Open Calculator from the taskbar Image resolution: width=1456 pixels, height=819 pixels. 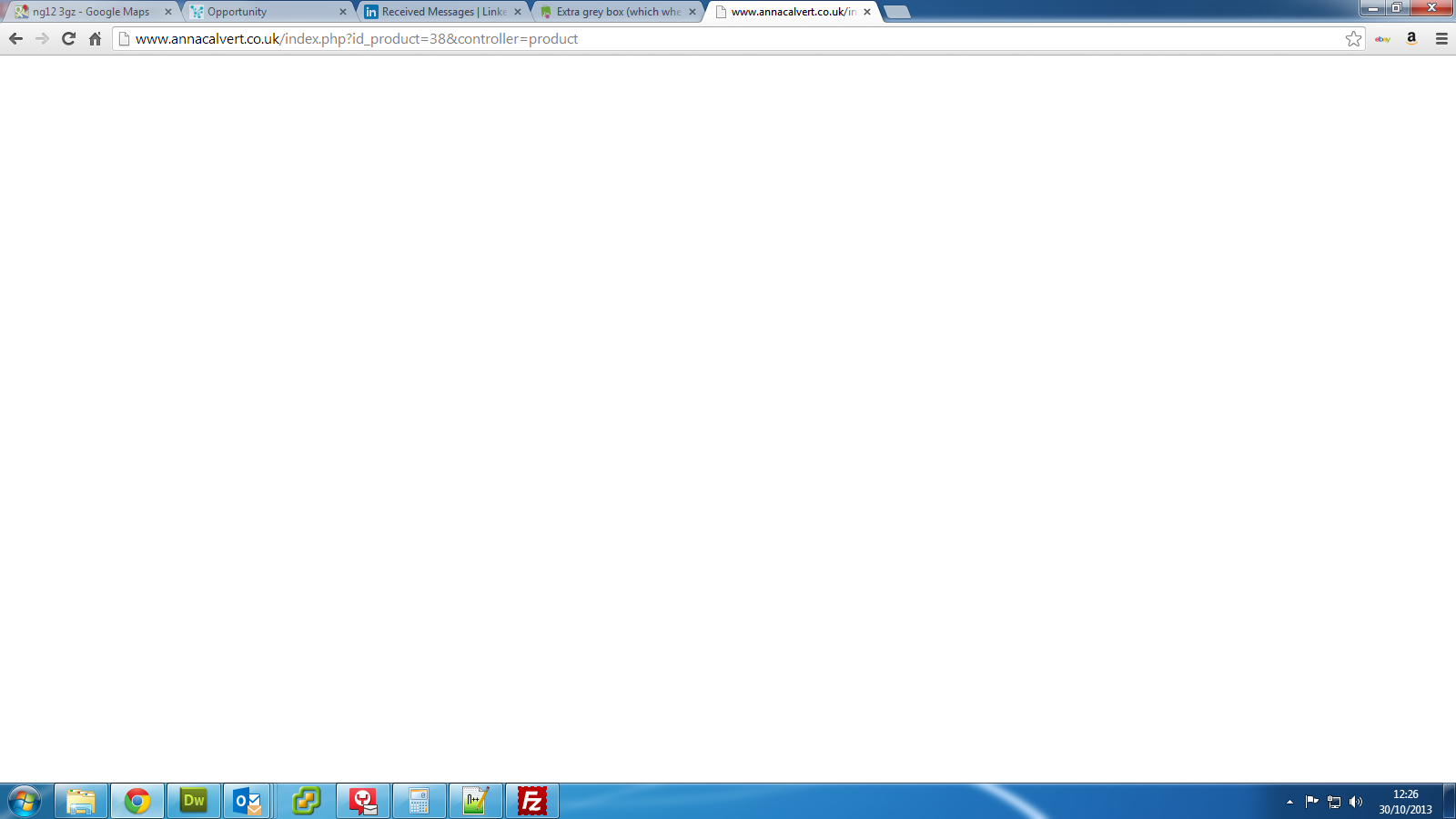[420, 801]
